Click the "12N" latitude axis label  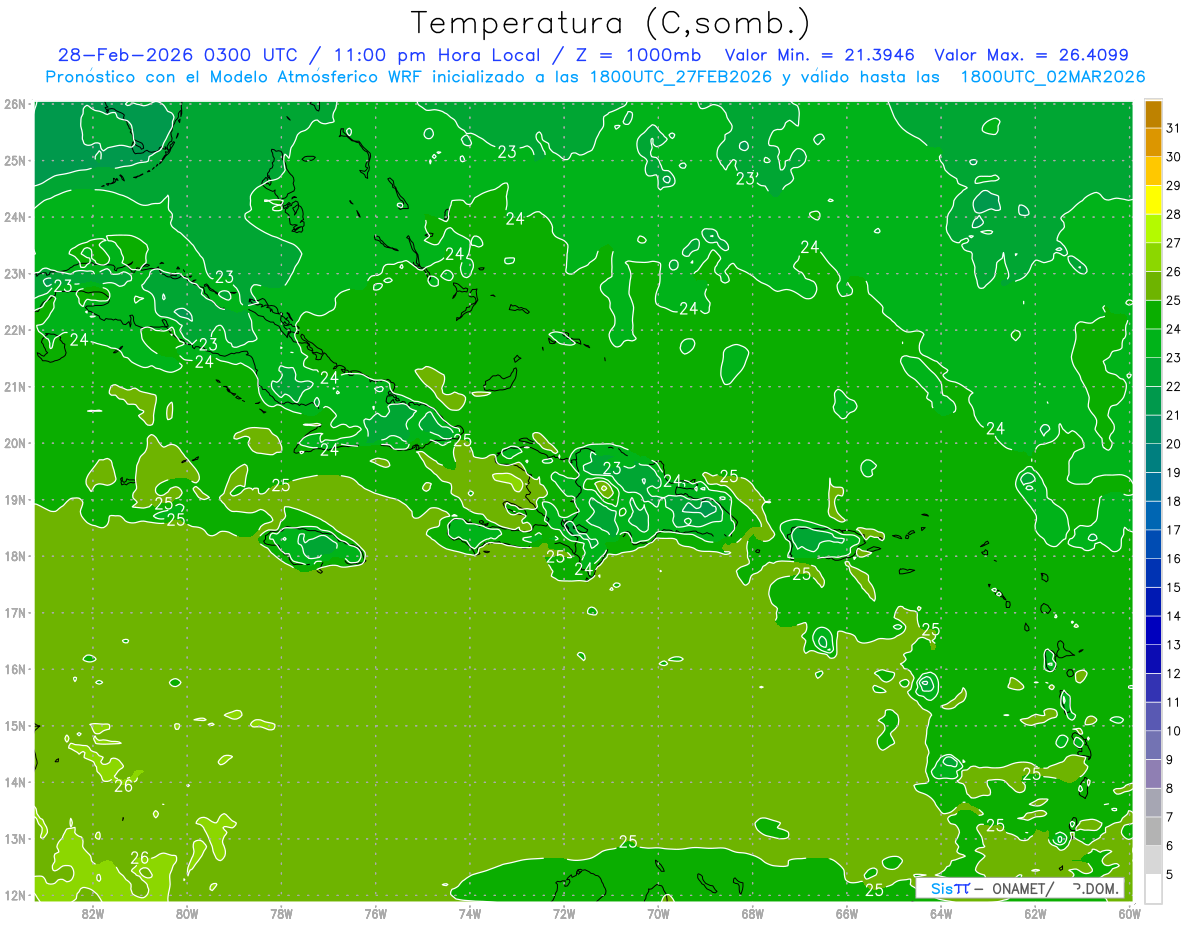coord(15,895)
